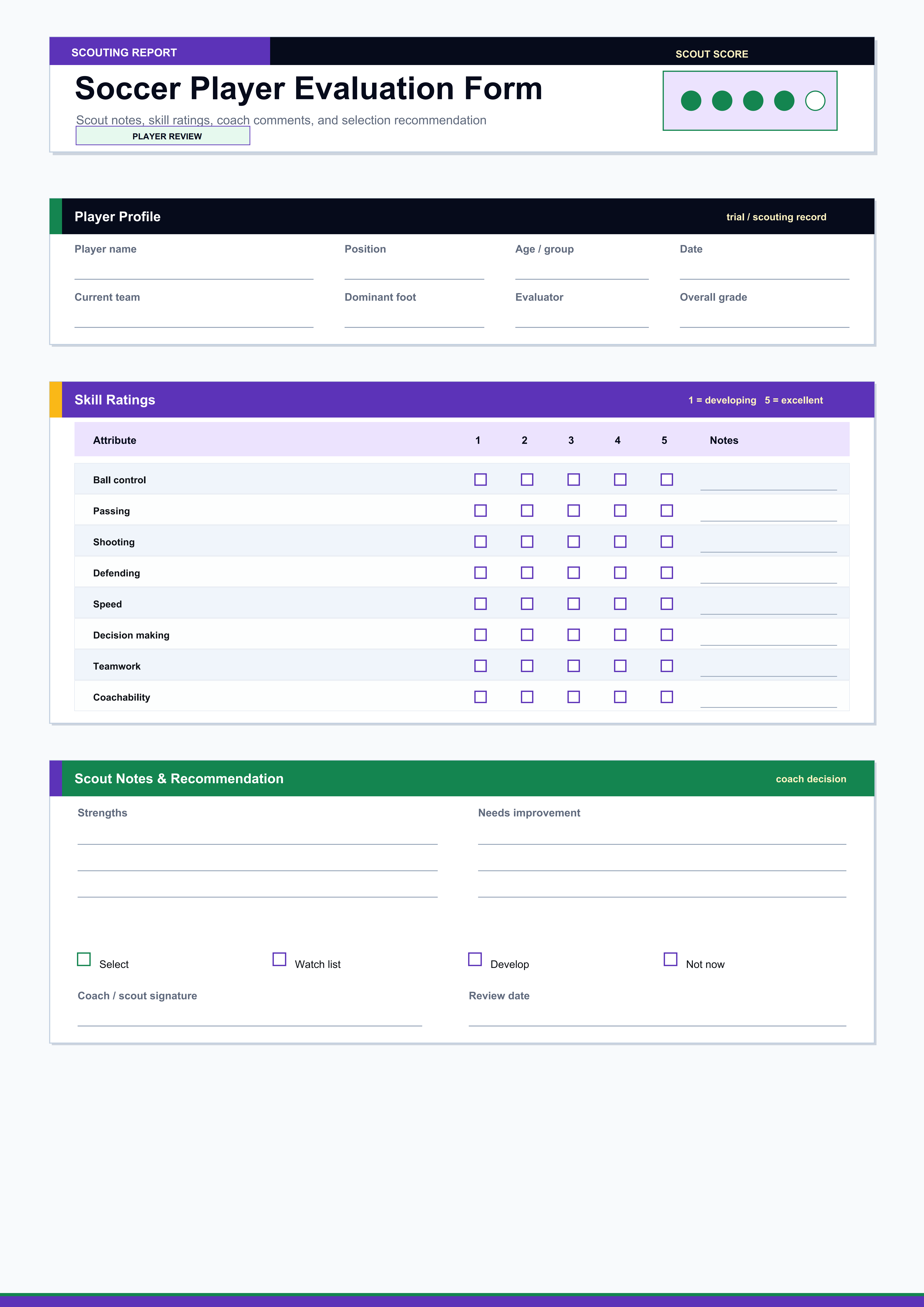Tick the Select recommendation checkbox
This screenshot has width=924, height=1307.
pyautogui.click(x=84, y=959)
